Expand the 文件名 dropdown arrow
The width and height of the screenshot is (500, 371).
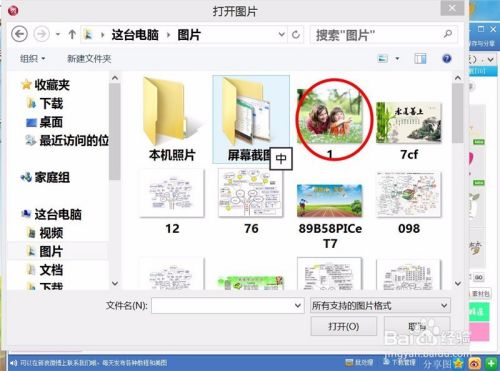click(298, 305)
